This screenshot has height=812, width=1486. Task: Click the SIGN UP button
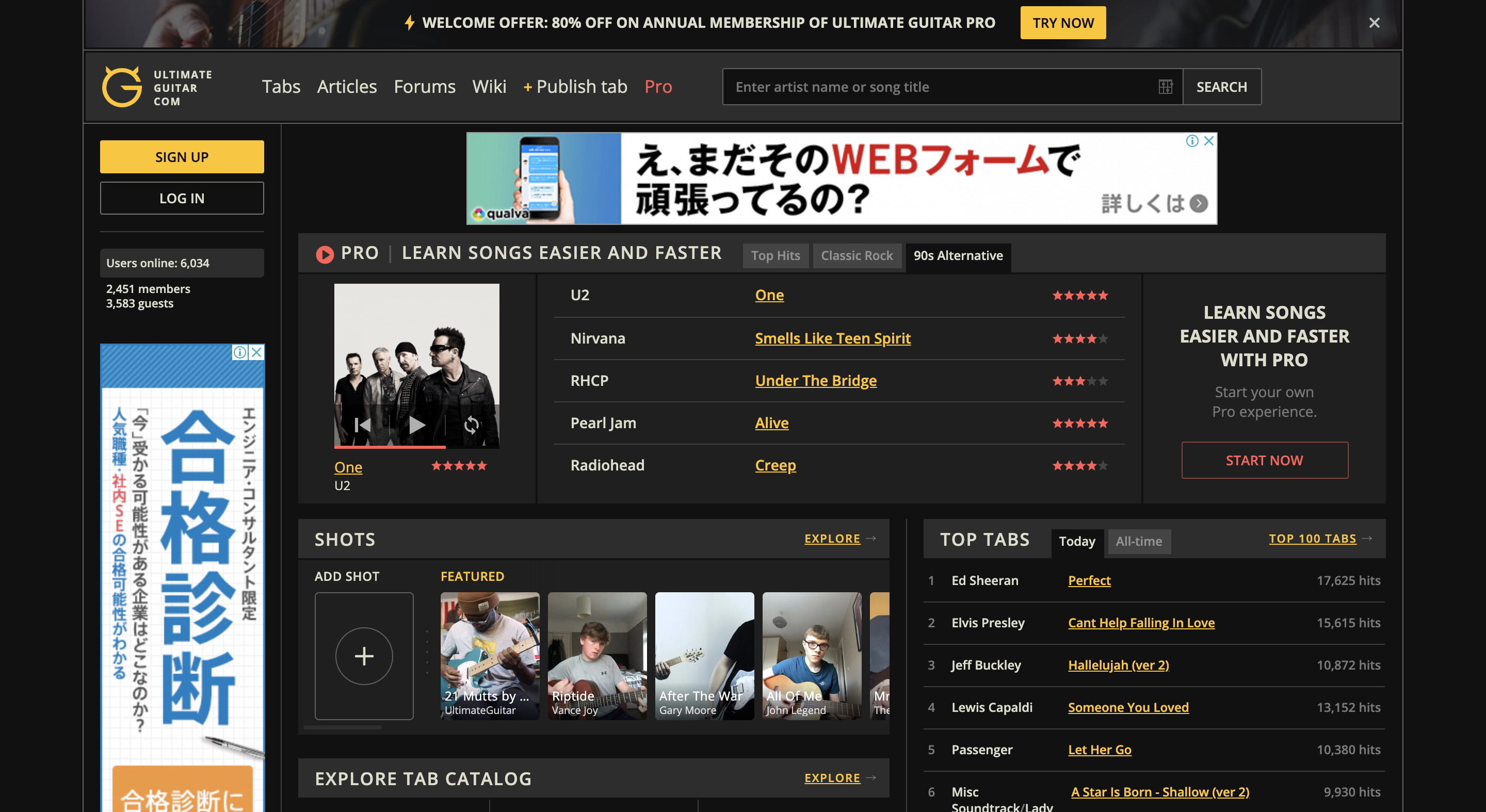(182, 157)
